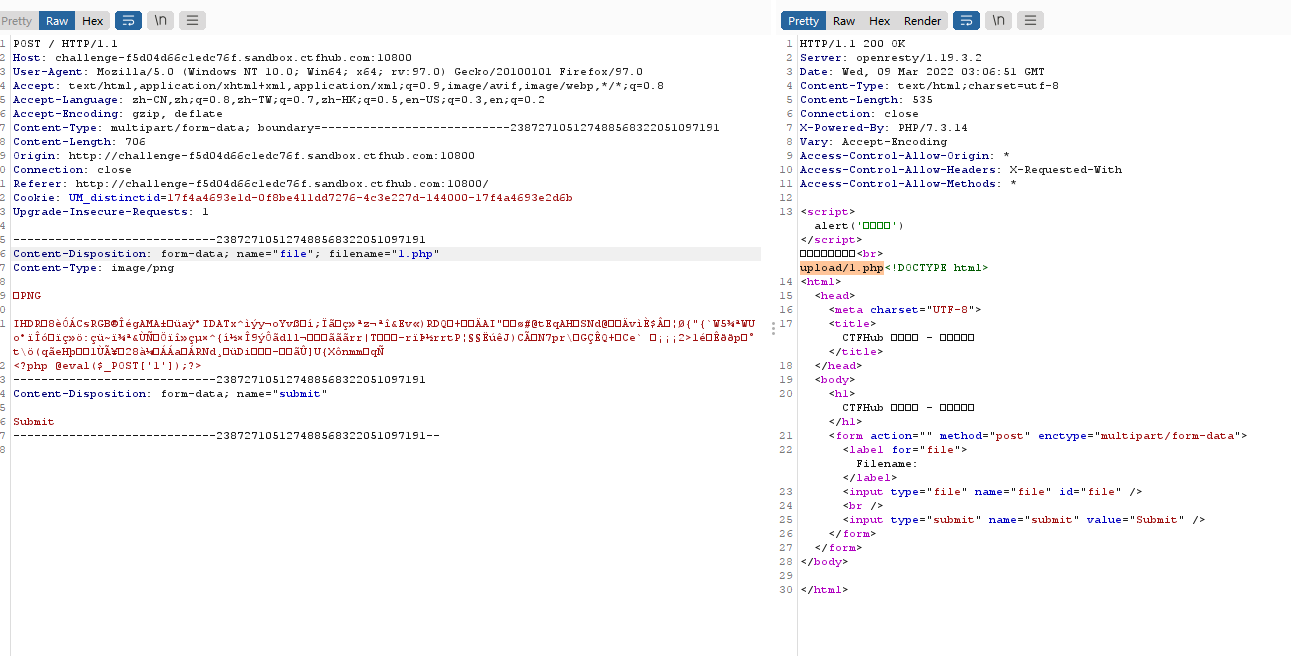Click 'Connection: close' in the response
The width and height of the screenshot is (1291, 656).
pyautogui.click(x=859, y=114)
